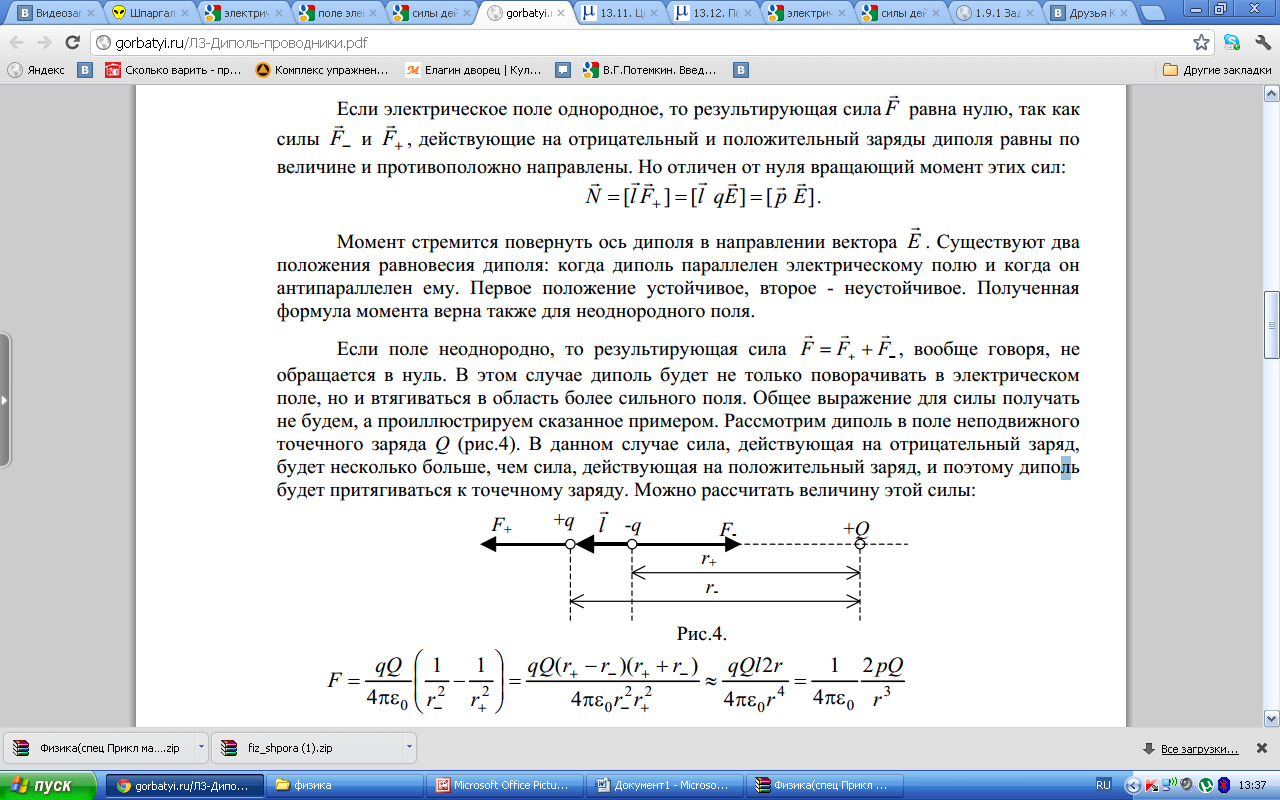Open the 'Другие закладки' bookmarks folder

(x=1217, y=70)
